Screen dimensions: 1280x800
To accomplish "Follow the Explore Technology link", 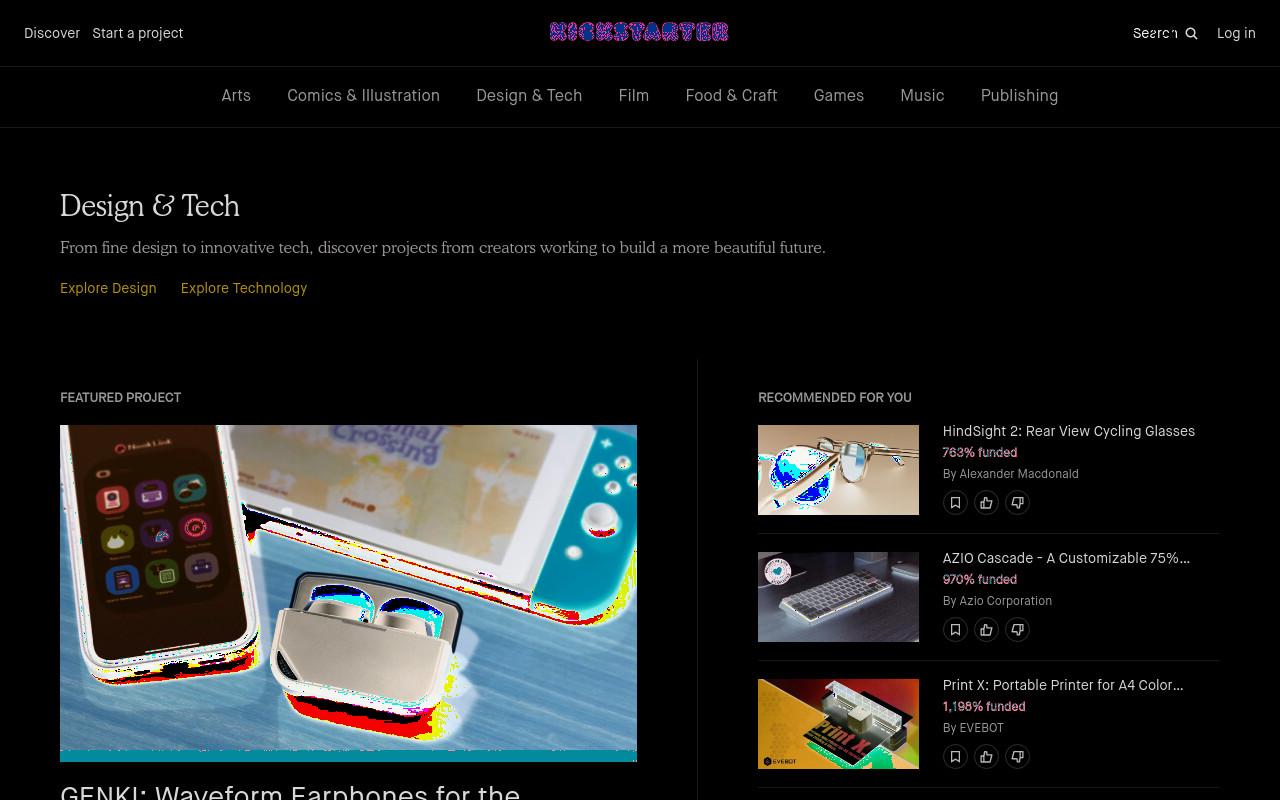I will 244,288.
